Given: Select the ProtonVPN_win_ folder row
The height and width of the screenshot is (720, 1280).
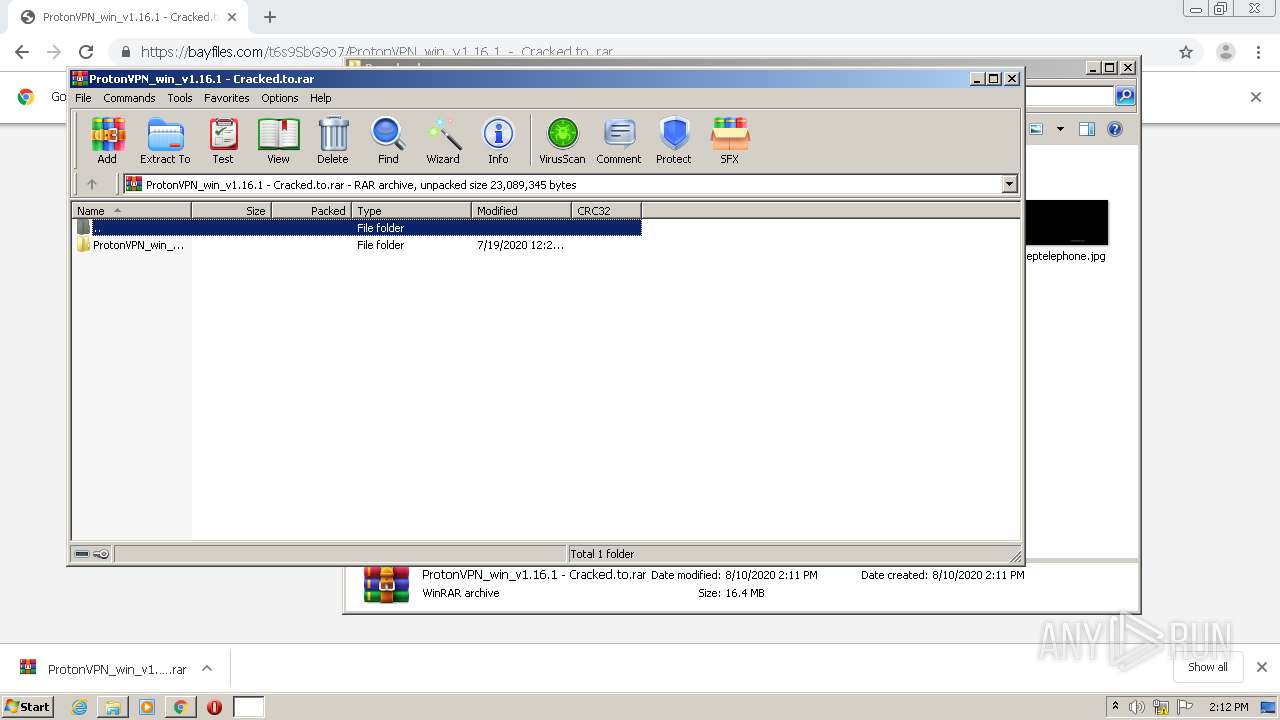Looking at the screenshot, I should click(357, 245).
